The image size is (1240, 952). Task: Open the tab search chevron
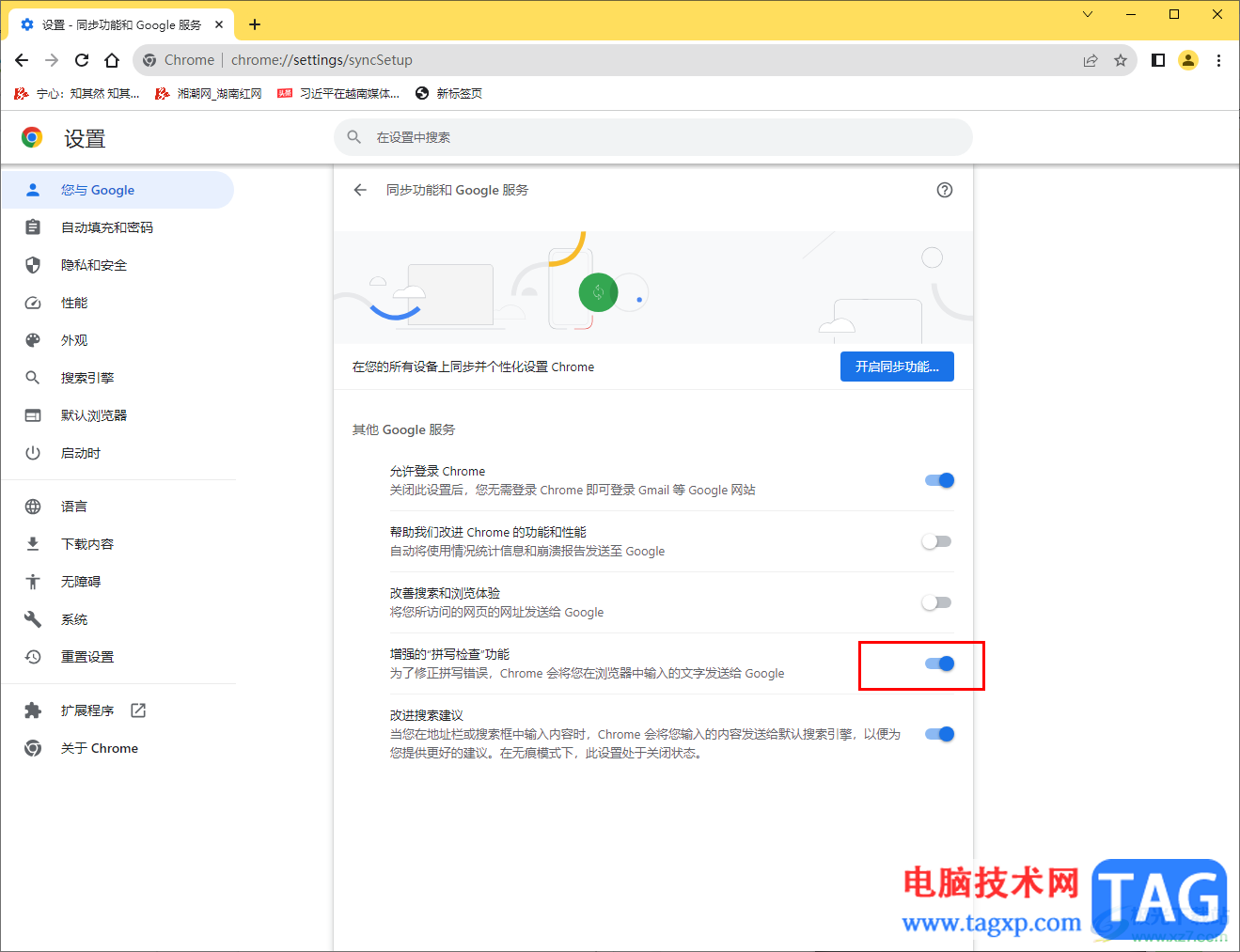click(x=1088, y=14)
